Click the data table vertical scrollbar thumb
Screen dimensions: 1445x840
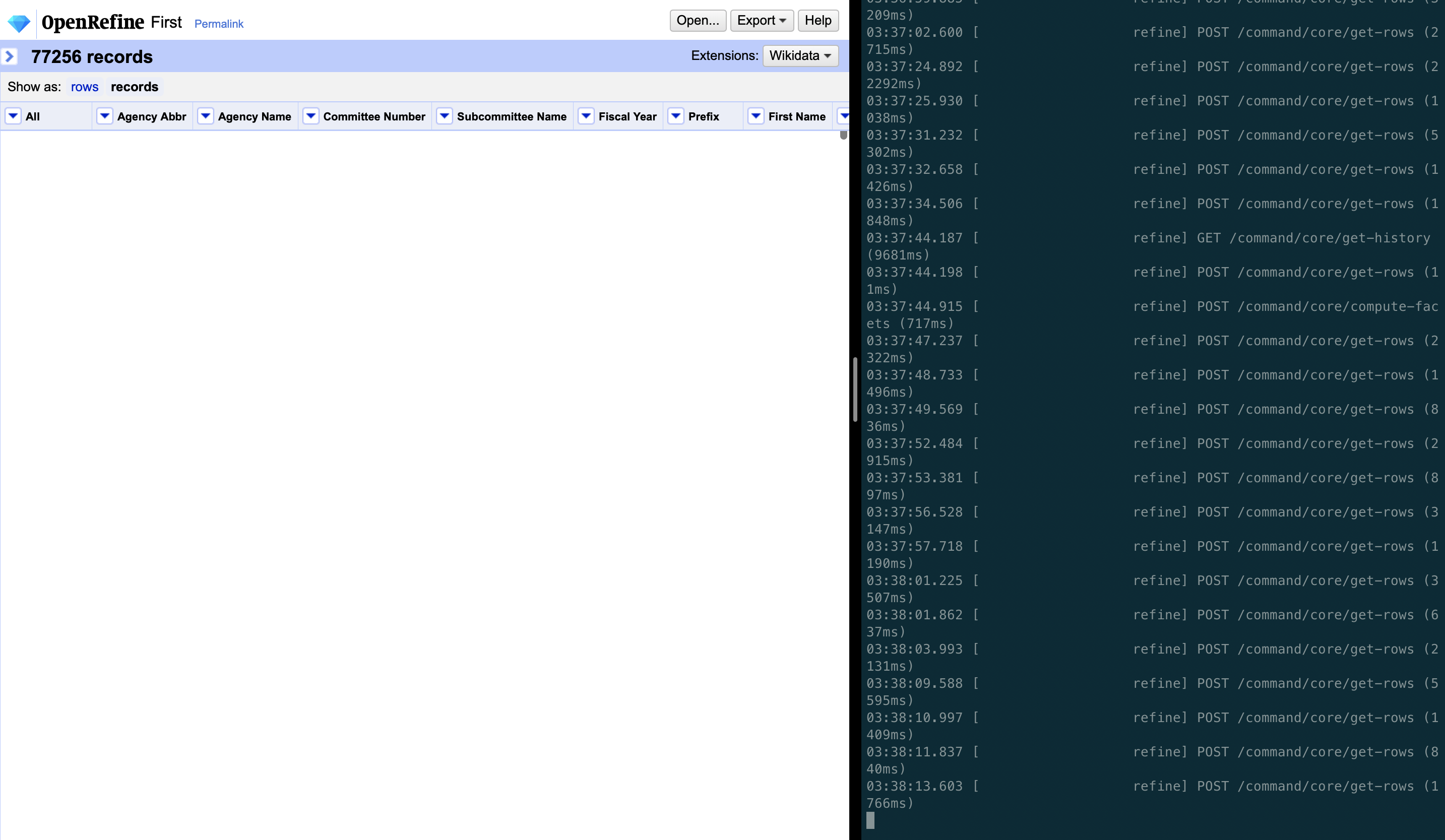[x=844, y=136]
